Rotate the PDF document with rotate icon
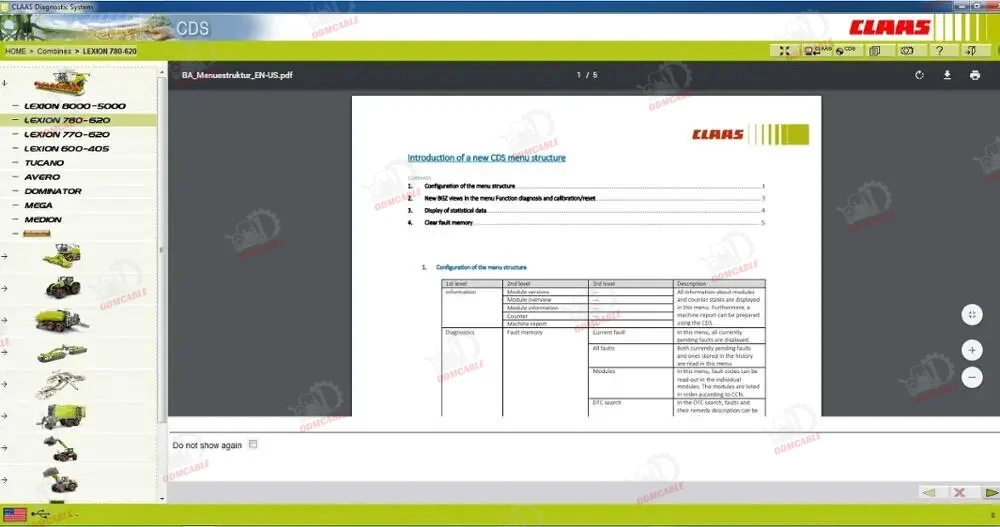The image size is (1000, 527). pos(920,75)
